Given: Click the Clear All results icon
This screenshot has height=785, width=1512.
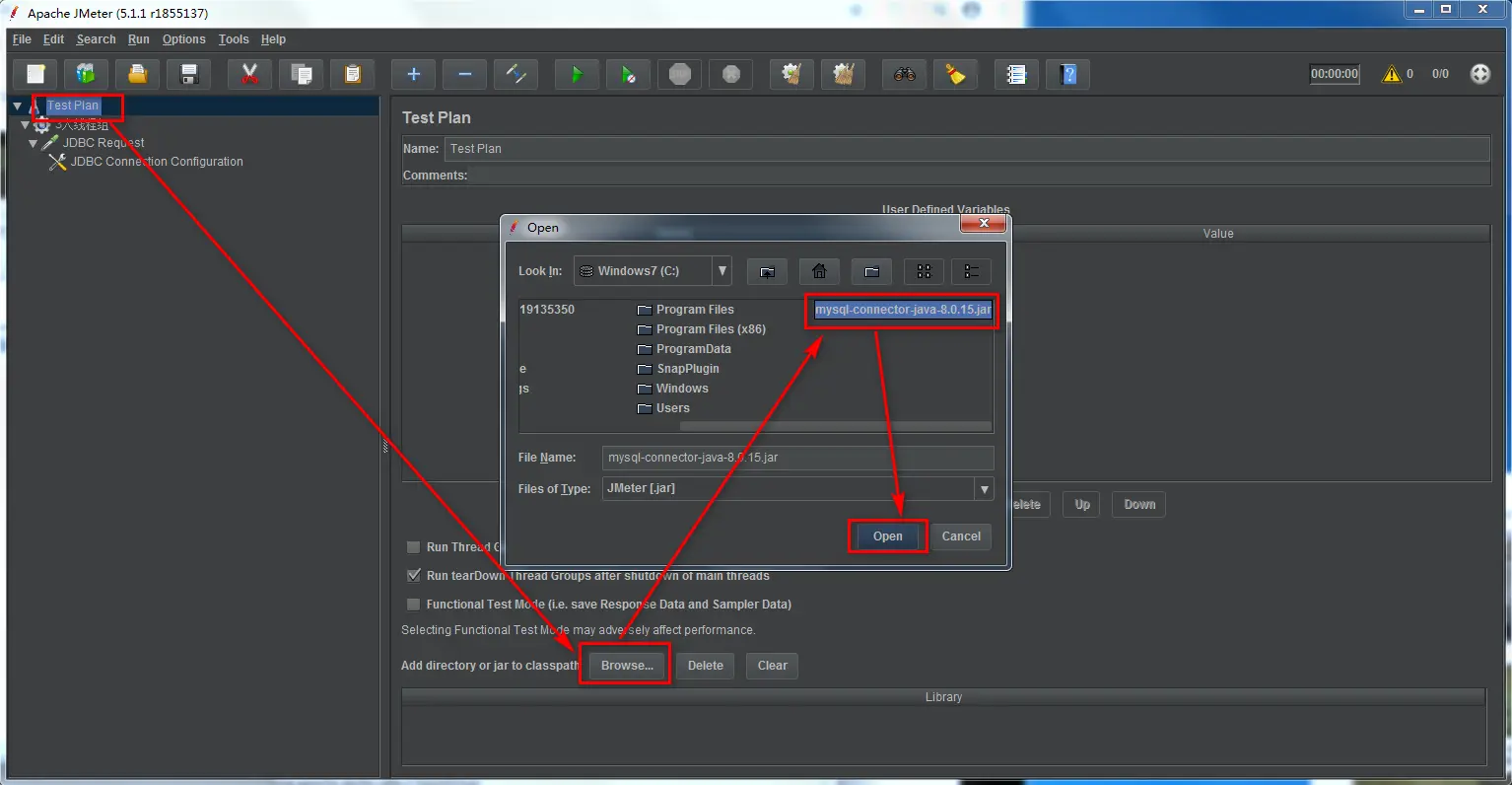Looking at the screenshot, I should pos(844,74).
